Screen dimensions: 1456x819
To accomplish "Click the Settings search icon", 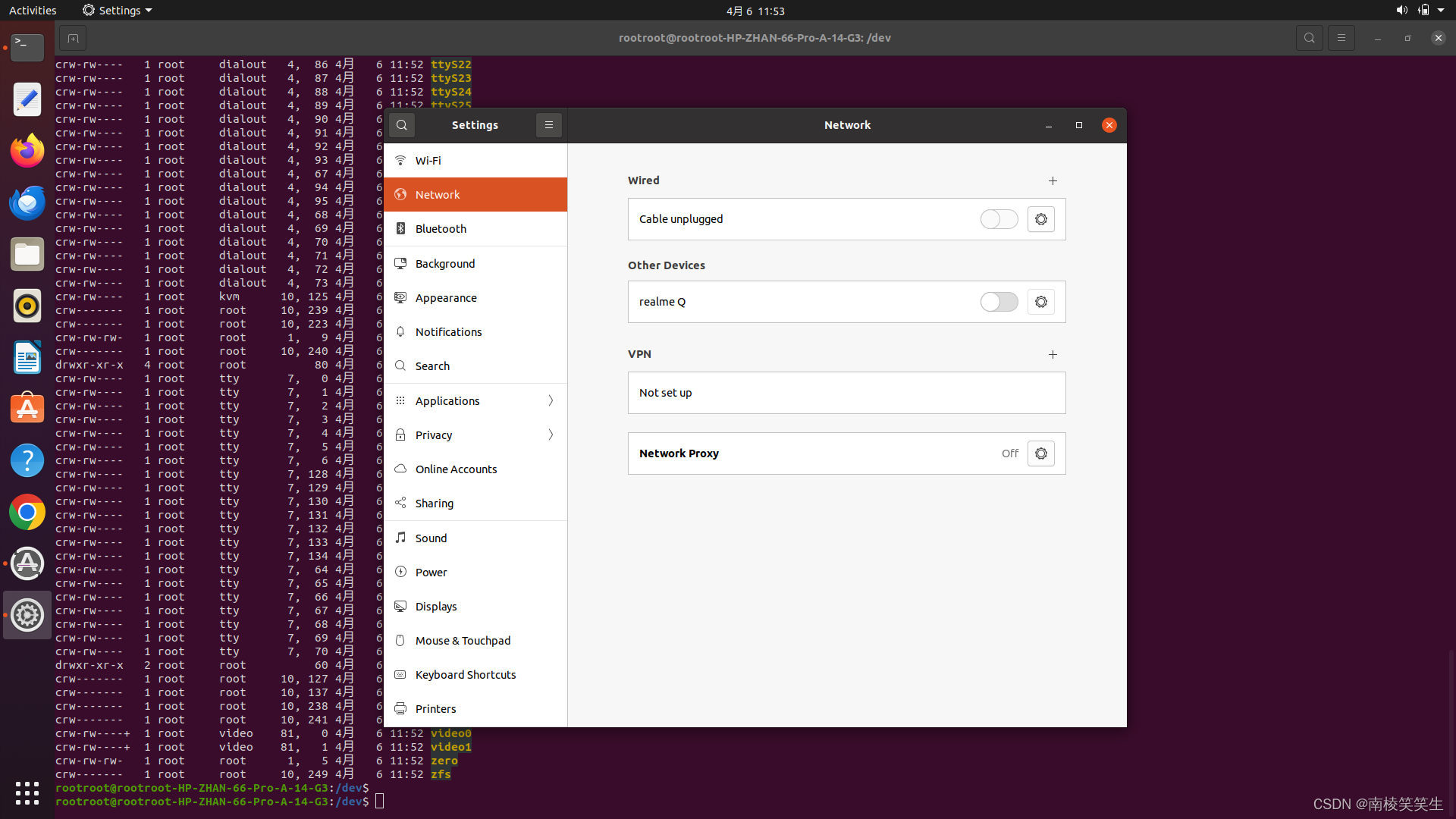I will point(402,125).
